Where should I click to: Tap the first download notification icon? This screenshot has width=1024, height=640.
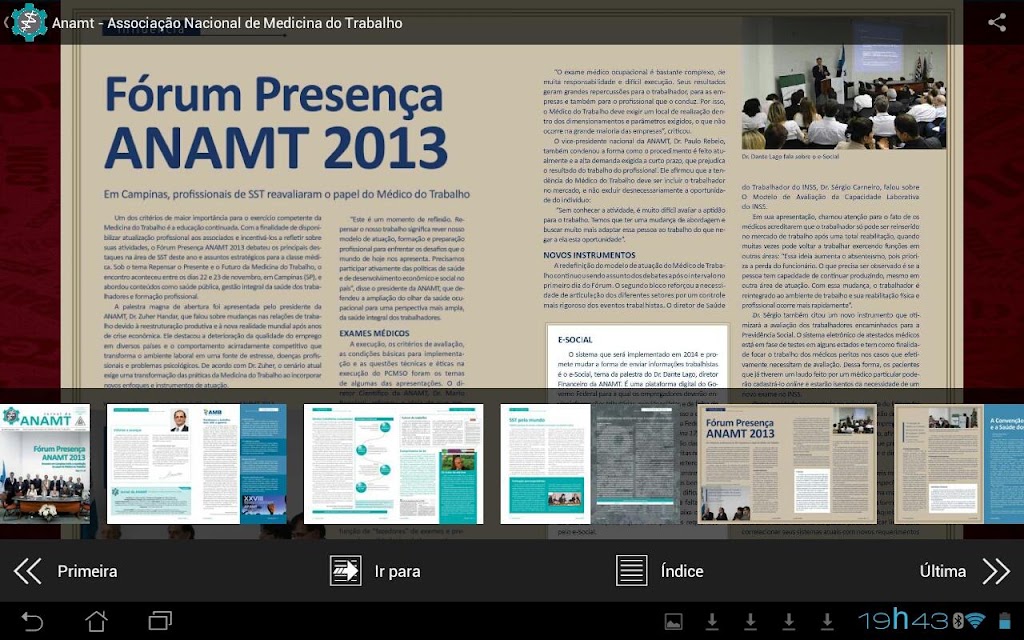(x=712, y=622)
